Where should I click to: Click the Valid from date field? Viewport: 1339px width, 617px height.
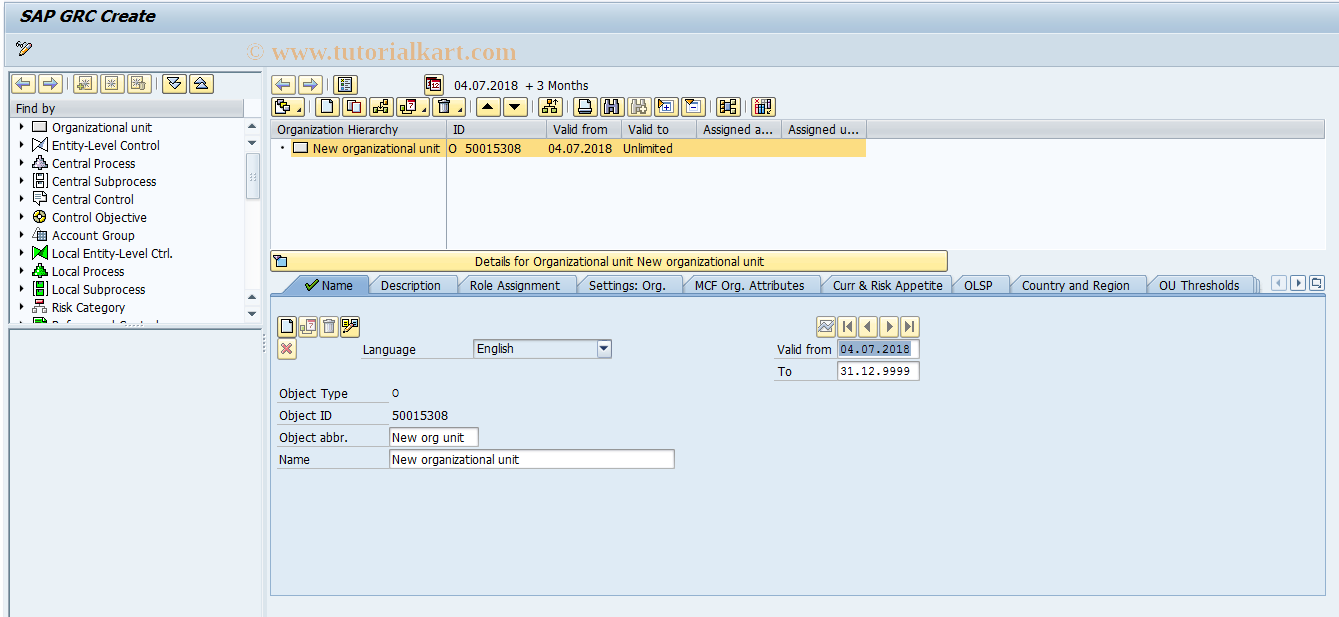click(x=878, y=349)
